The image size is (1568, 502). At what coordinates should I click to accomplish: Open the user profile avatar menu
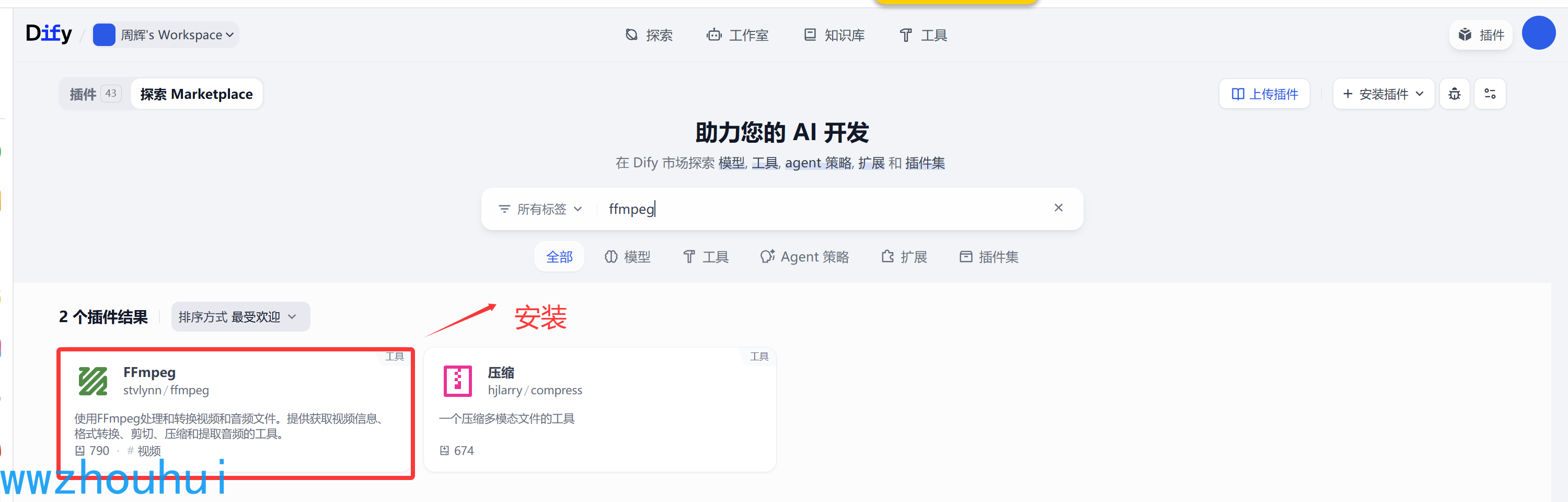(1538, 33)
